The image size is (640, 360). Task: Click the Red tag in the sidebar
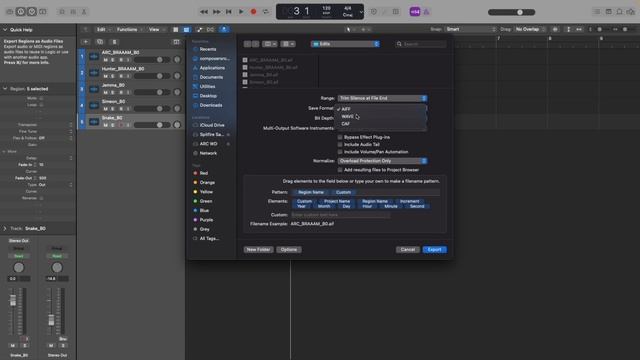click(x=204, y=173)
